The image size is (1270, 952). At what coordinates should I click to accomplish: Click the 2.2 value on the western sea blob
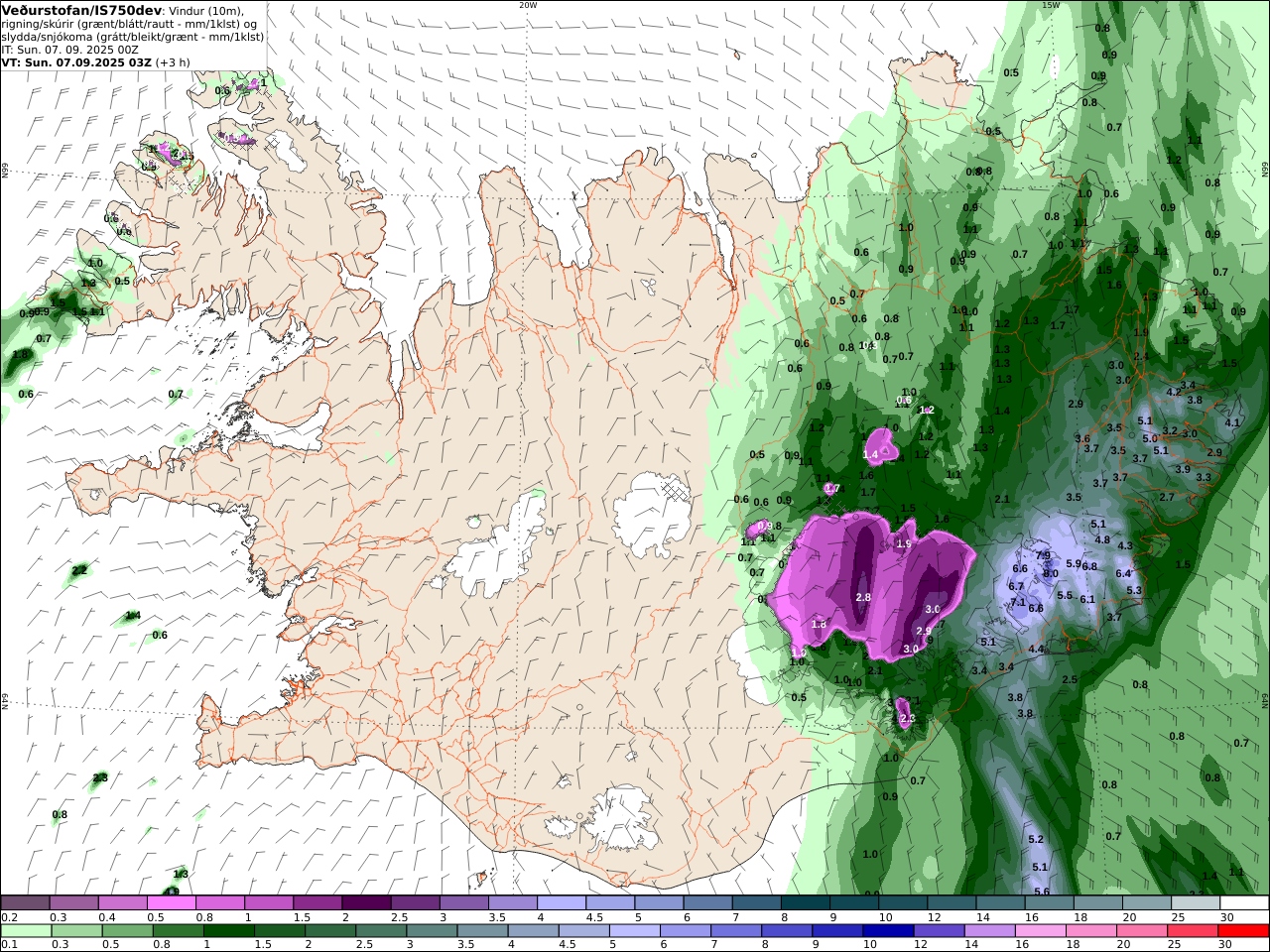(80, 570)
